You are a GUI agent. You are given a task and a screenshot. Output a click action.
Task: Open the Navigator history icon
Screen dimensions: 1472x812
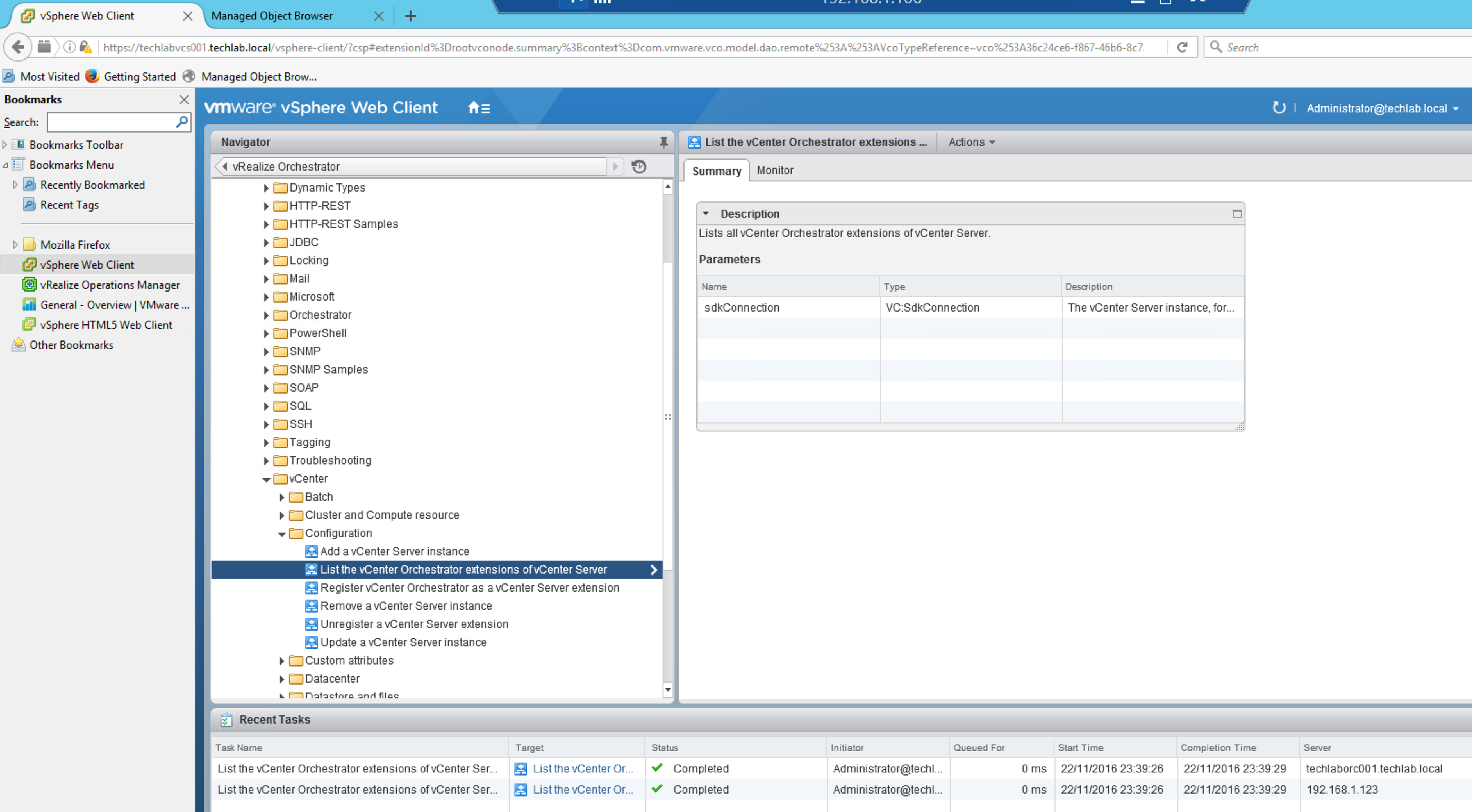point(639,167)
